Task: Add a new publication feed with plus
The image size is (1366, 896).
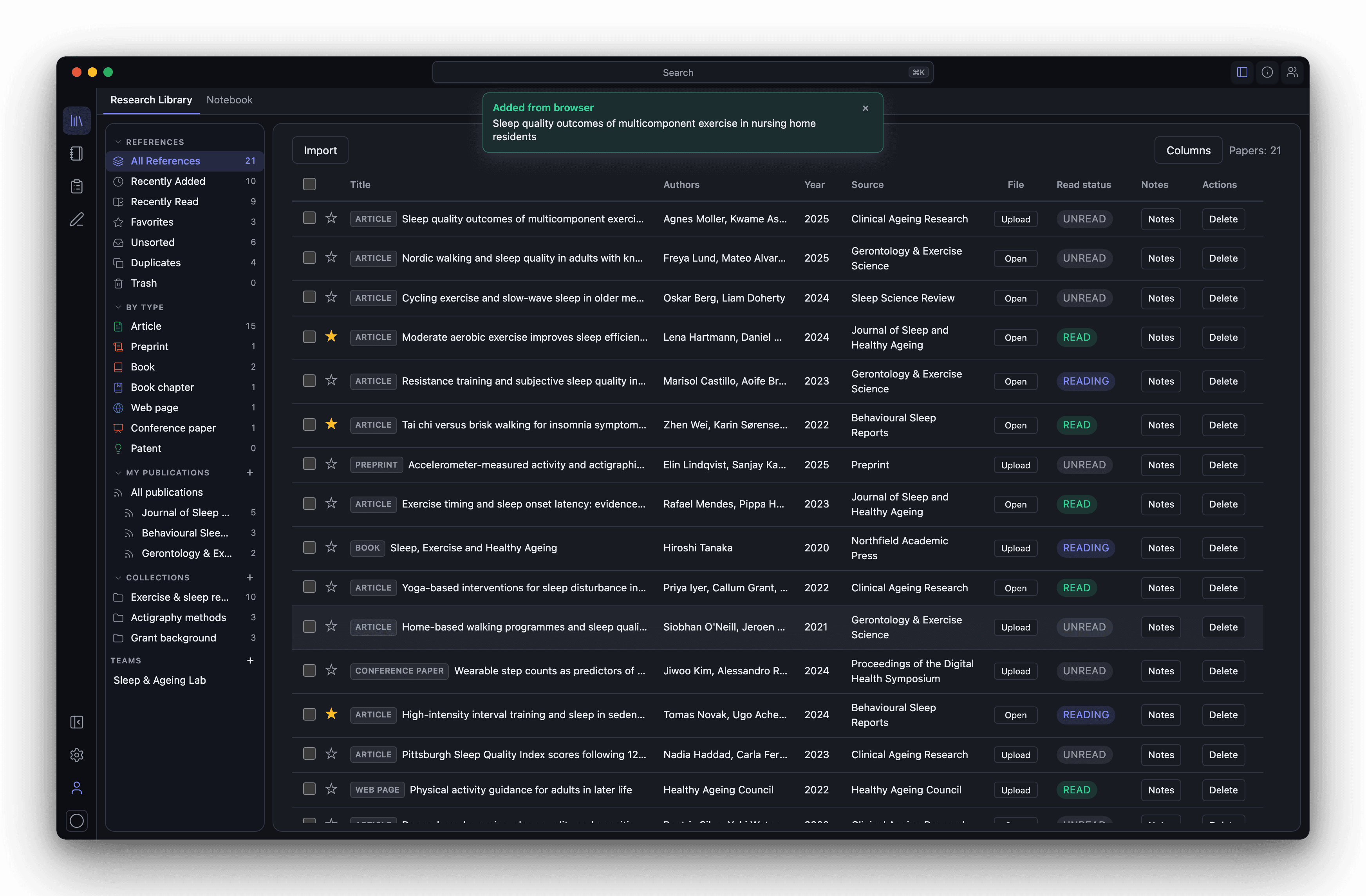Action: 250,472
